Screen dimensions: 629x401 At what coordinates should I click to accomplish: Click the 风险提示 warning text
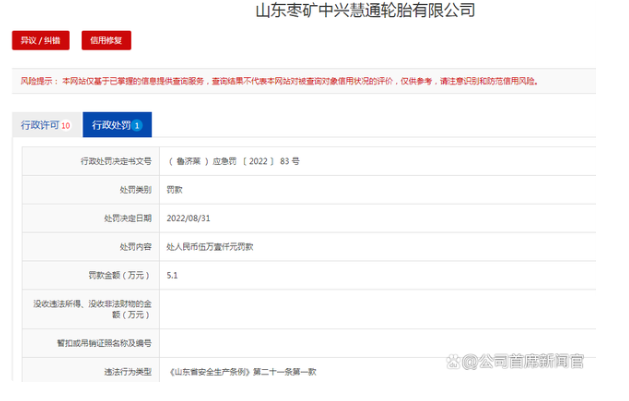coord(279,81)
